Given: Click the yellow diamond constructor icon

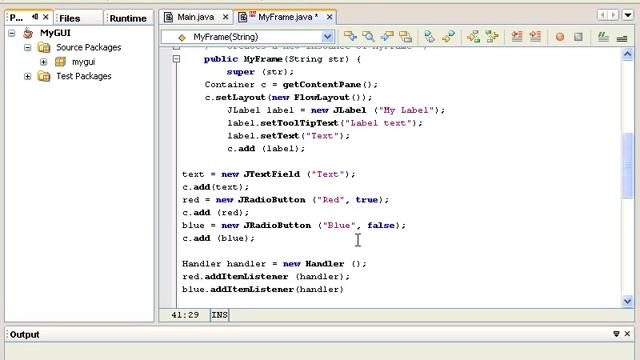Looking at the screenshot, I should tap(182, 37).
